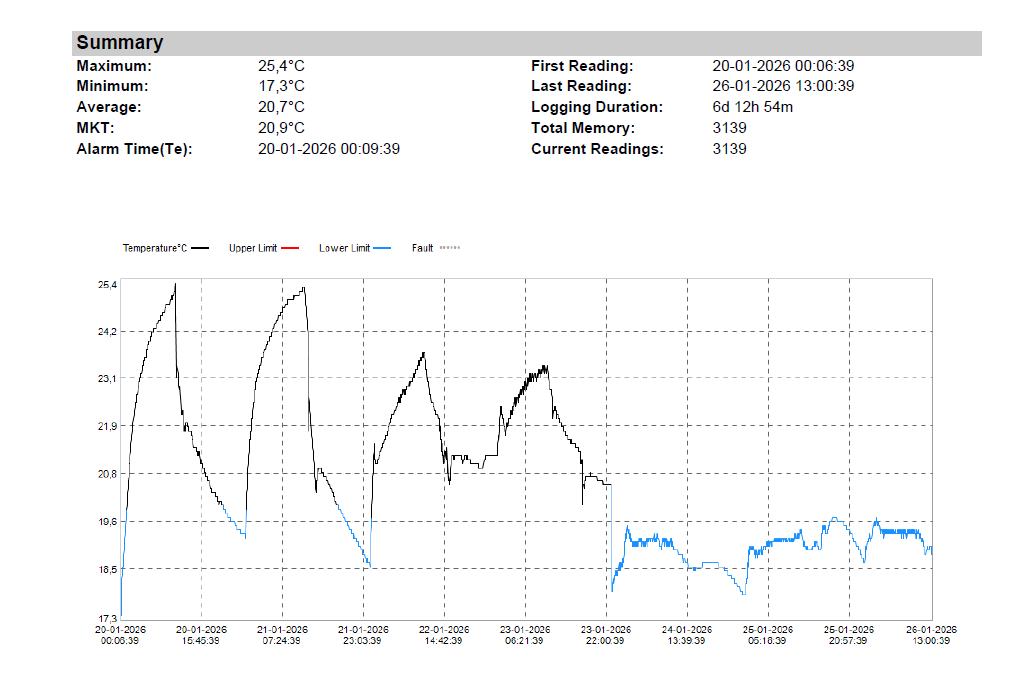Click the 22-01-2026 14:42:39 x-axis label

(x=445, y=635)
